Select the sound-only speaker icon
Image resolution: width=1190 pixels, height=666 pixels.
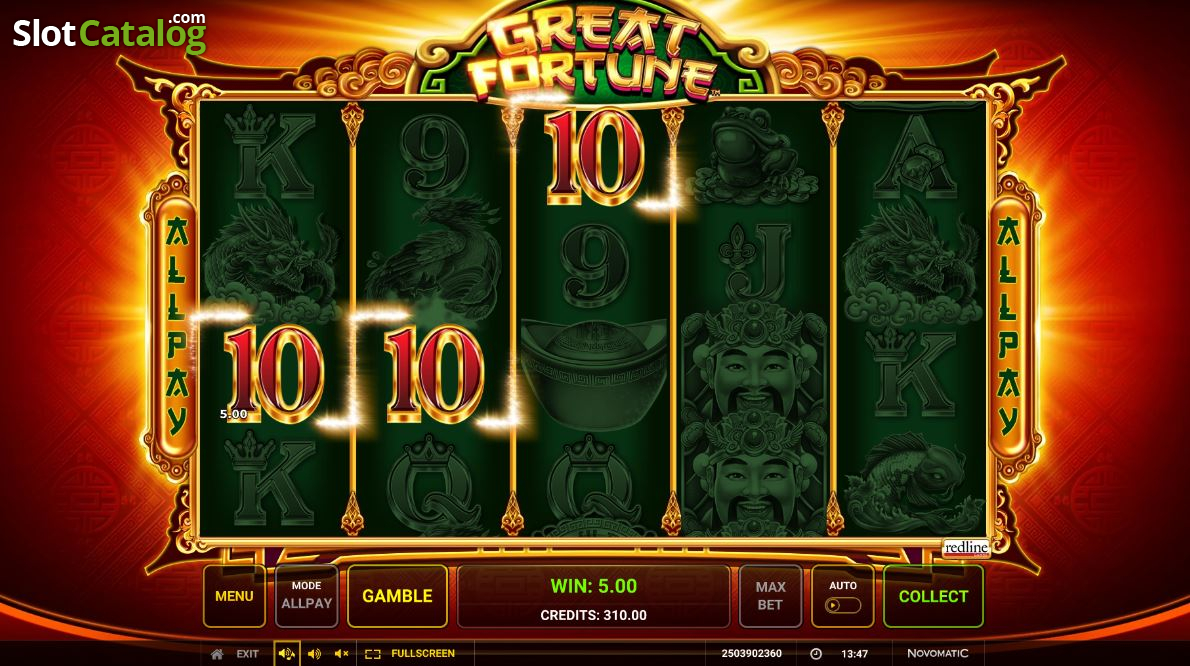(x=314, y=653)
